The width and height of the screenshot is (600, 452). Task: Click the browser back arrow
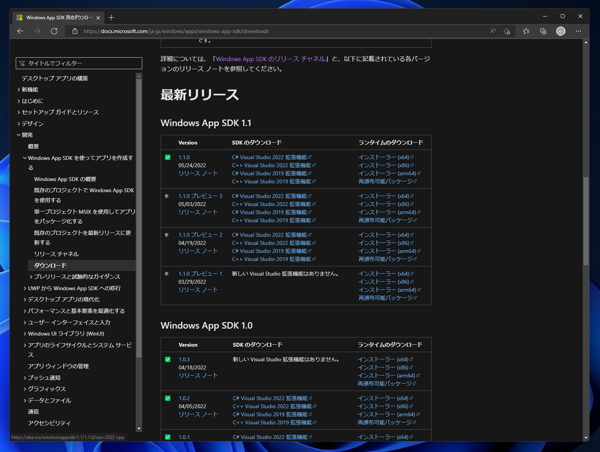click(20, 31)
